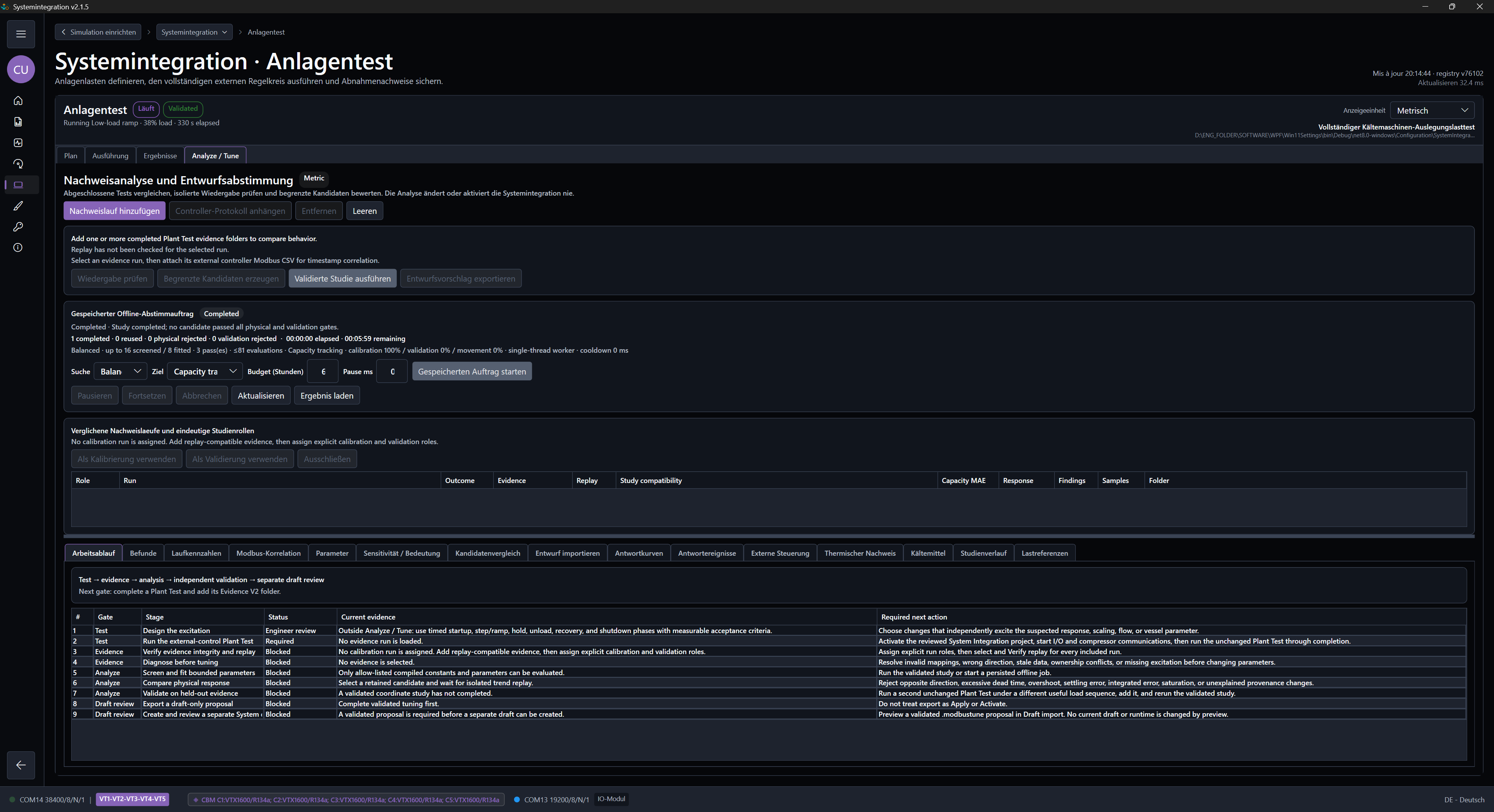1494x812 pixels.
Task: Open the paintbrush appearance sidebar icon
Action: (18, 206)
